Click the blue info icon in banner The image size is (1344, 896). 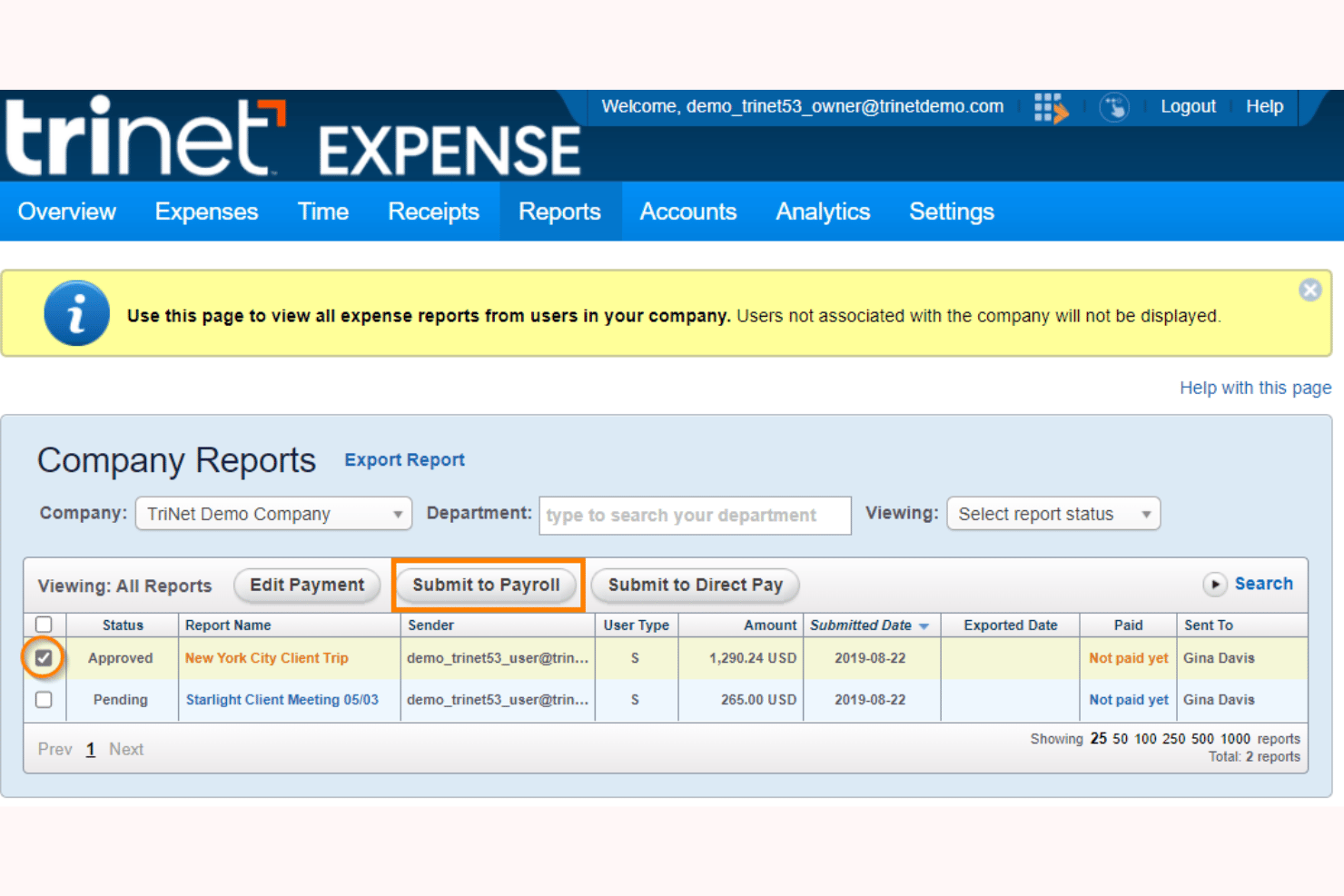click(x=76, y=313)
